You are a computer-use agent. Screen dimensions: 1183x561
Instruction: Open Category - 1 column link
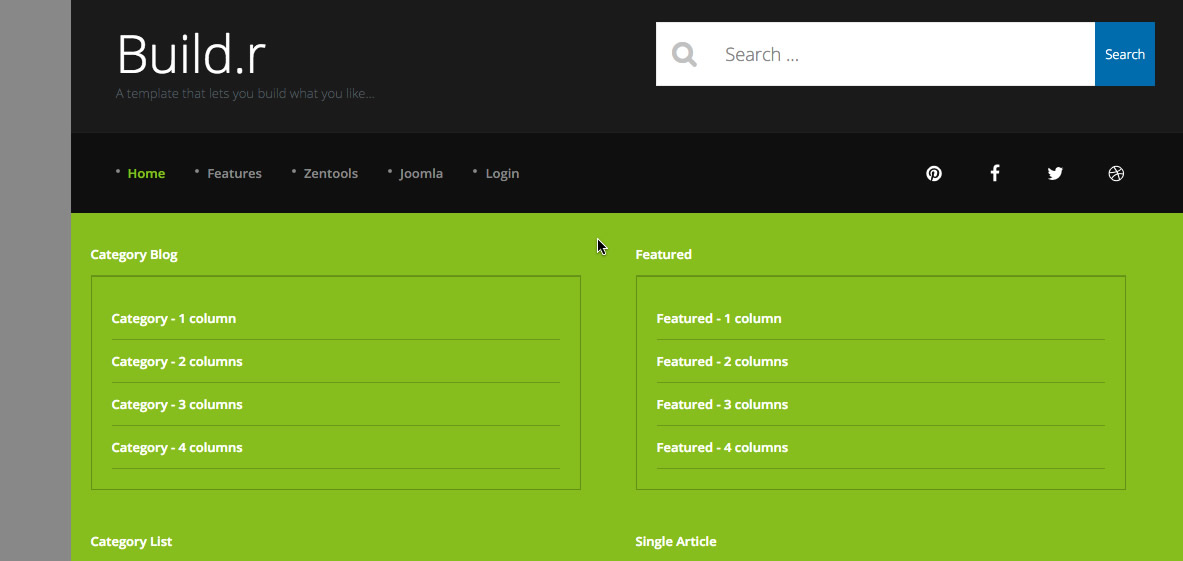click(x=174, y=318)
